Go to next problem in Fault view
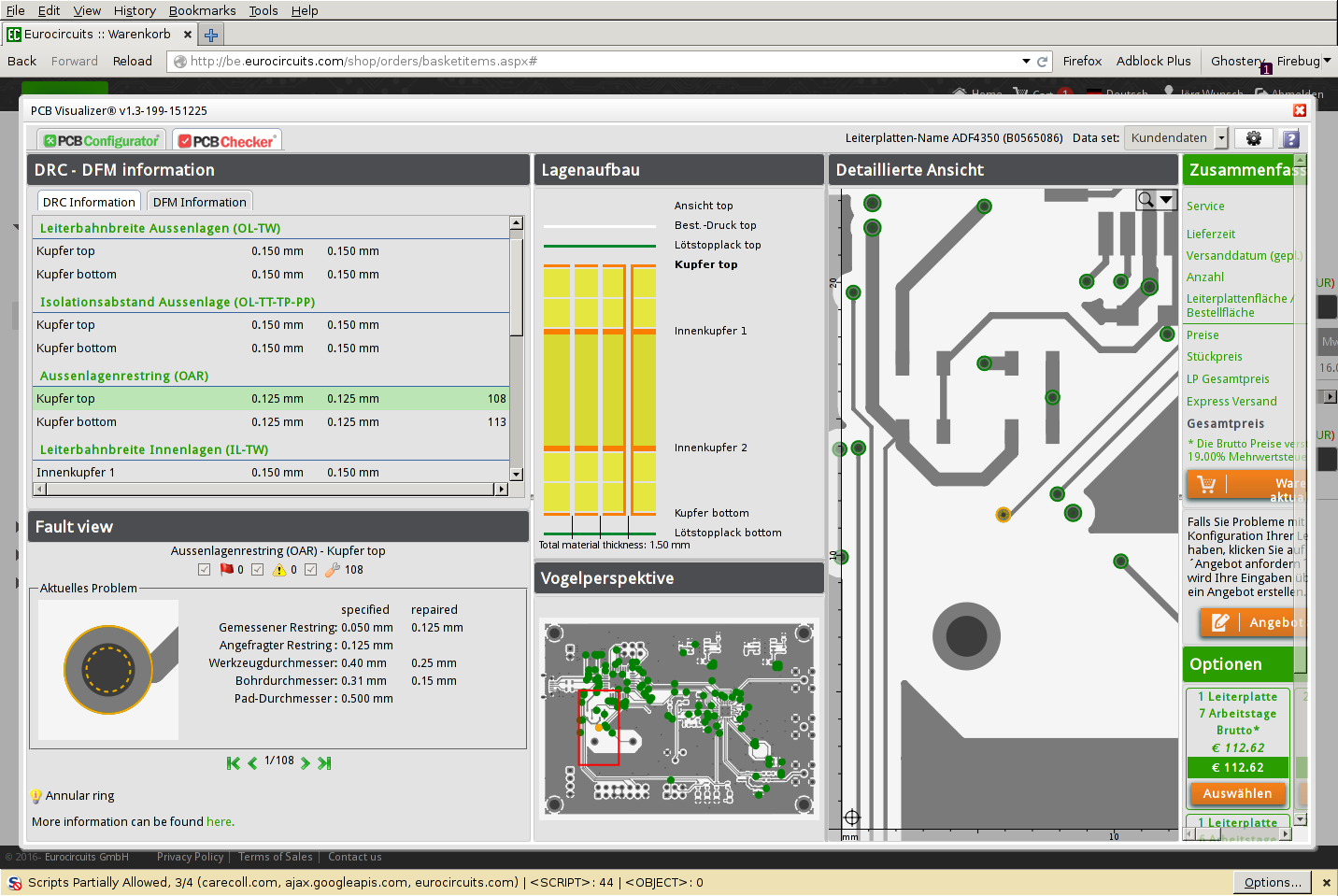Screen dimensions: 1338x896 point(305,763)
